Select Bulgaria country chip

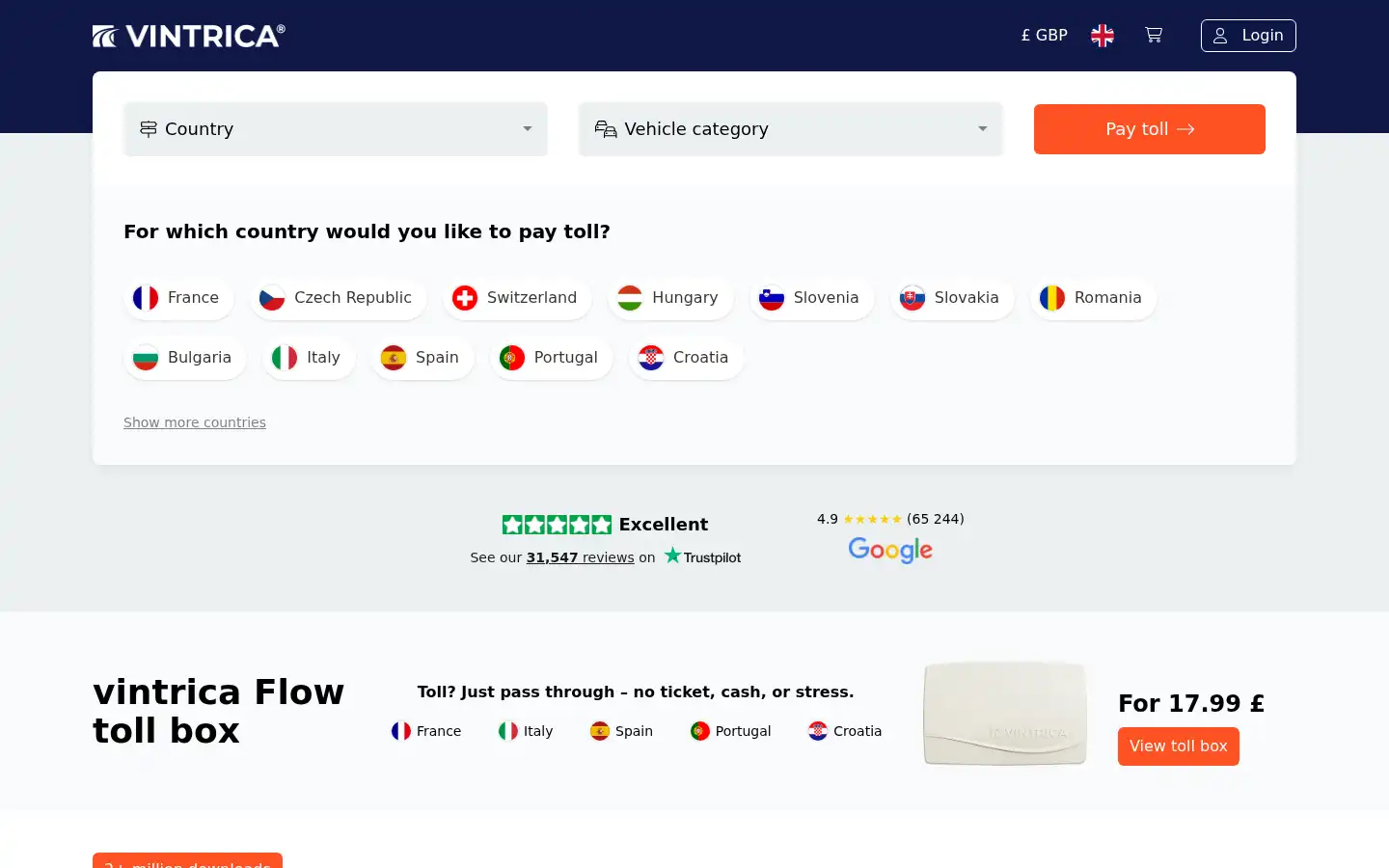tap(185, 358)
